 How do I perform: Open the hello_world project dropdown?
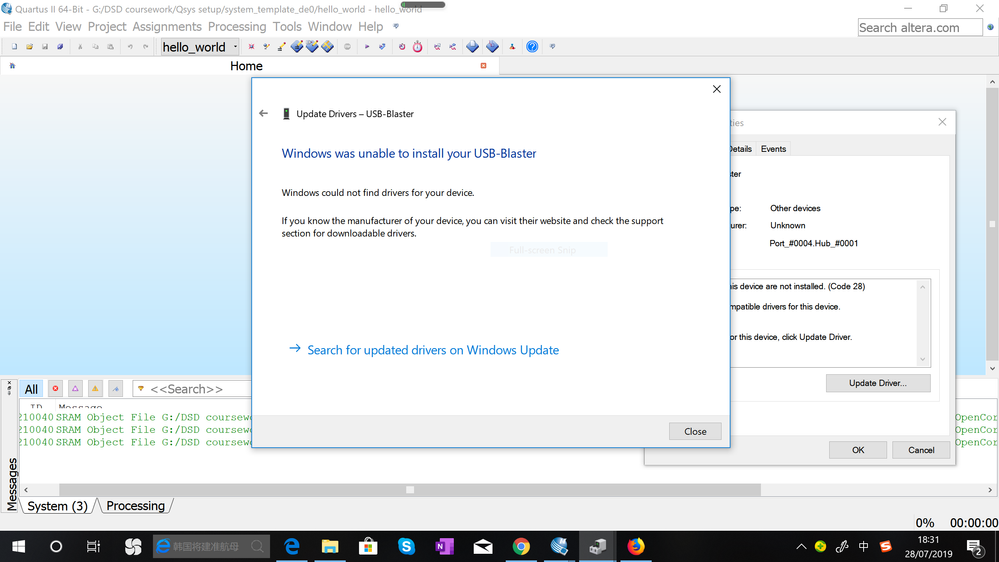click(x=235, y=47)
